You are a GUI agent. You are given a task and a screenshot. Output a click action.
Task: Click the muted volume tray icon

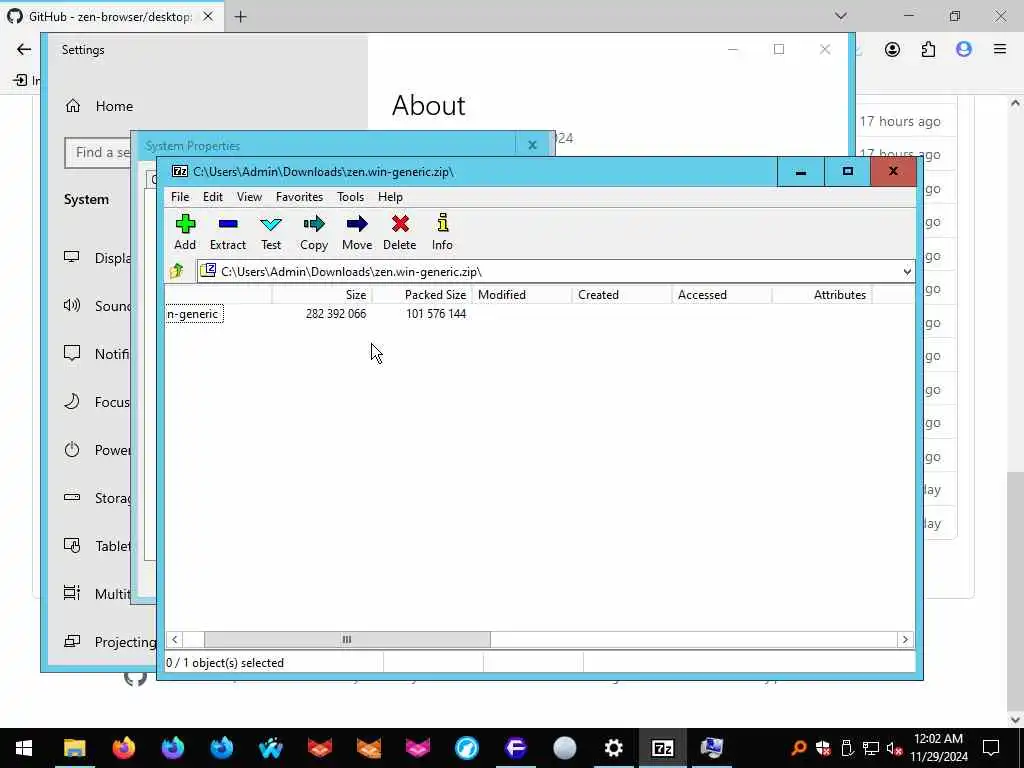click(x=894, y=748)
